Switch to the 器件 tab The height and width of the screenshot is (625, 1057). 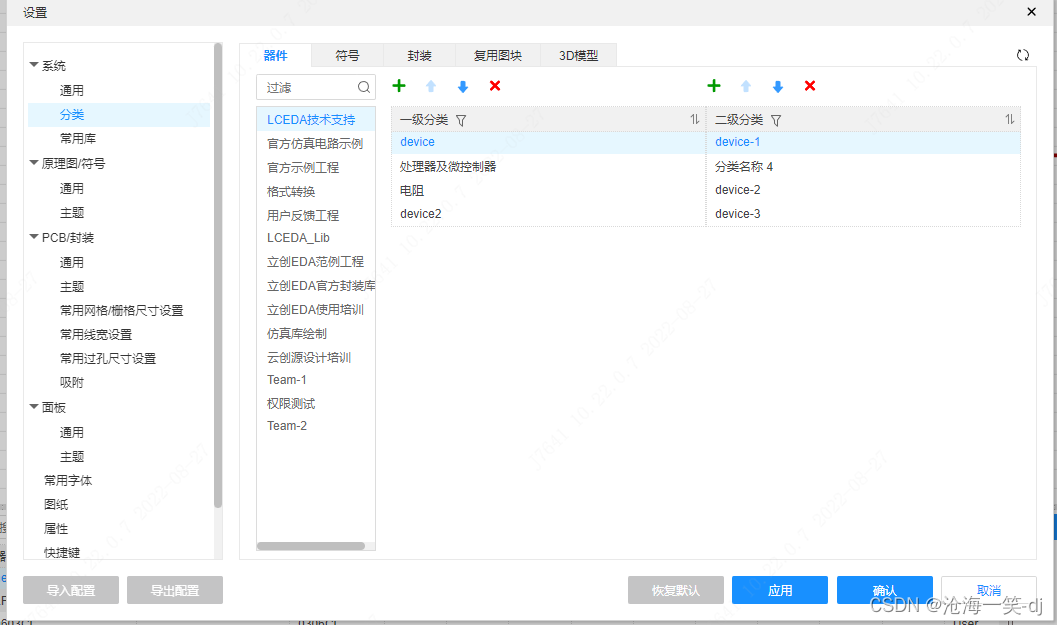coord(275,55)
